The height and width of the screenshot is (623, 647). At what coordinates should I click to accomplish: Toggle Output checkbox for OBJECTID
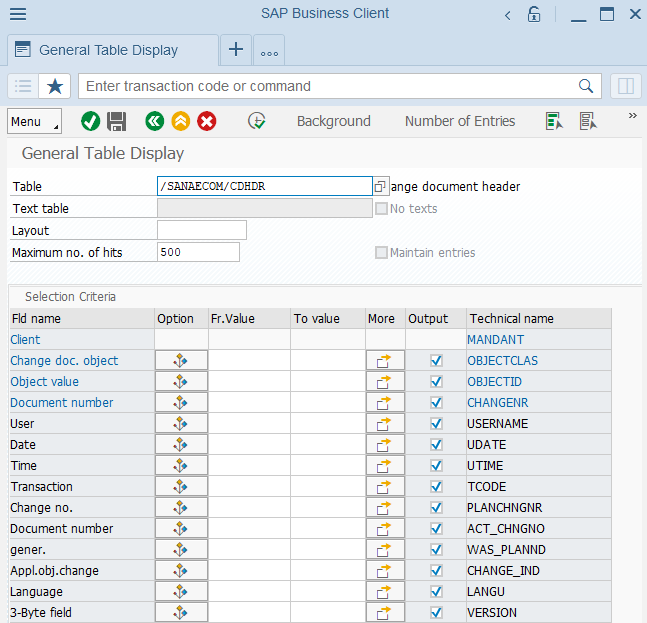click(436, 382)
